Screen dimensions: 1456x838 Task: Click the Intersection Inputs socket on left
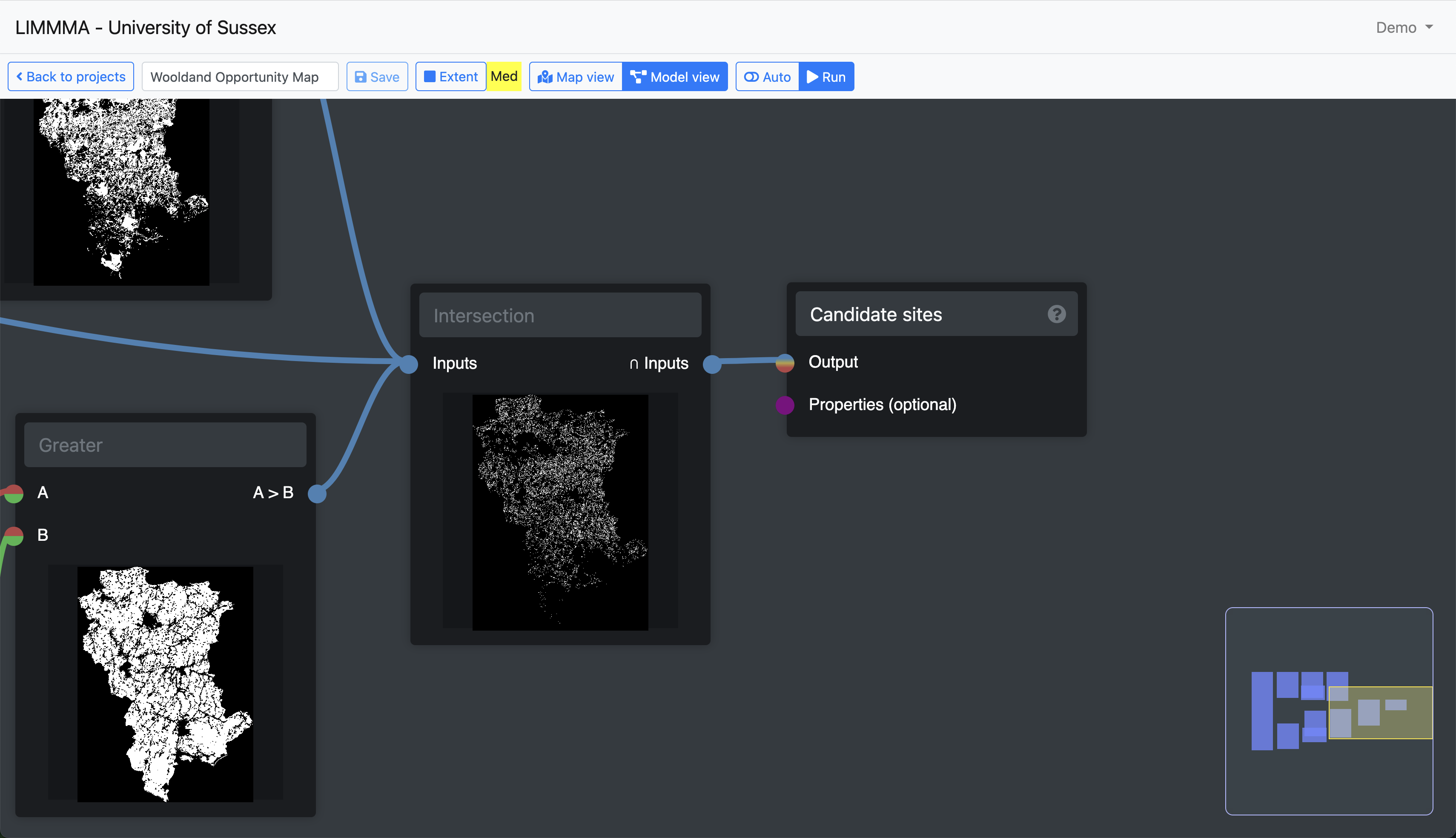(408, 364)
